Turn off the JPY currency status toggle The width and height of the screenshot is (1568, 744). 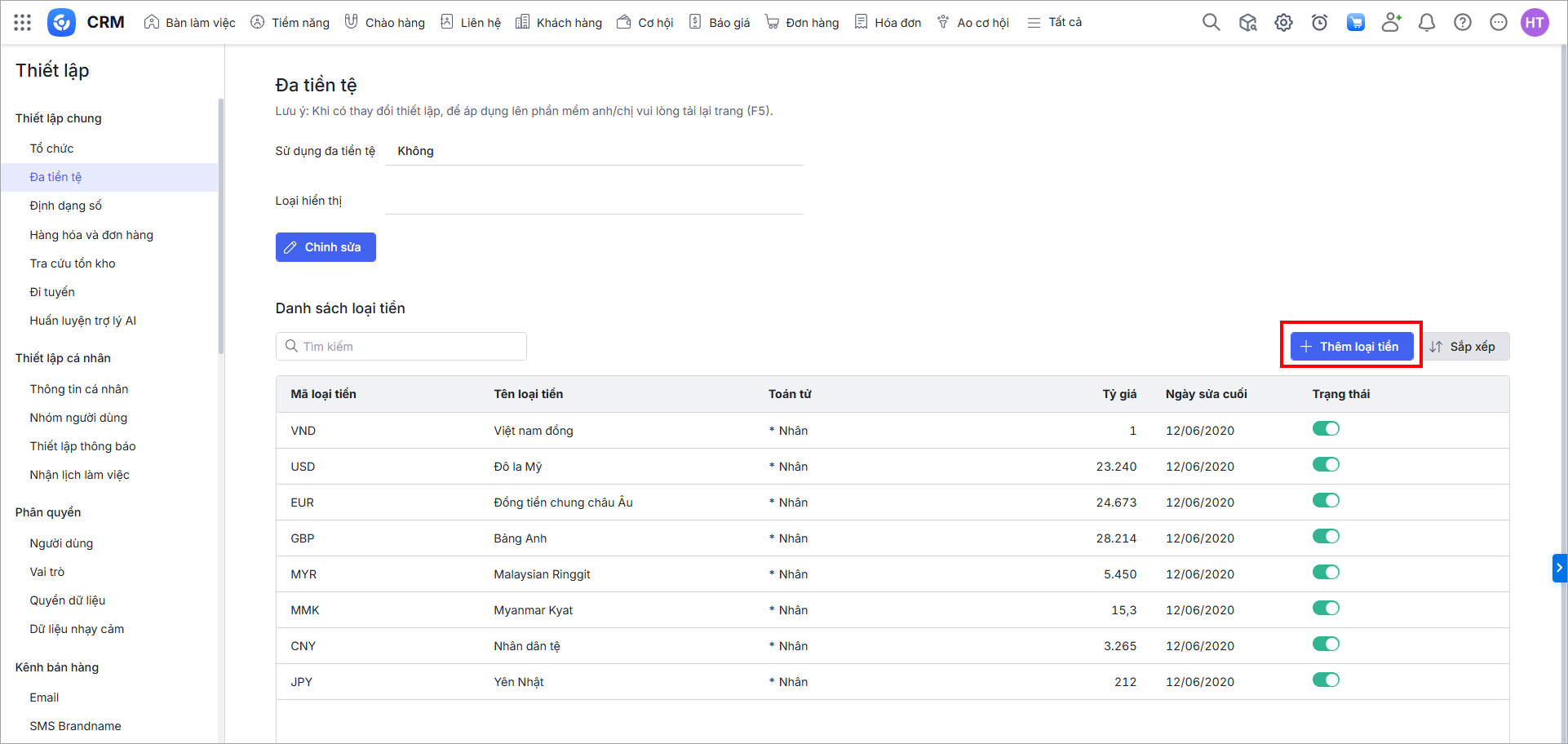tap(1326, 680)
